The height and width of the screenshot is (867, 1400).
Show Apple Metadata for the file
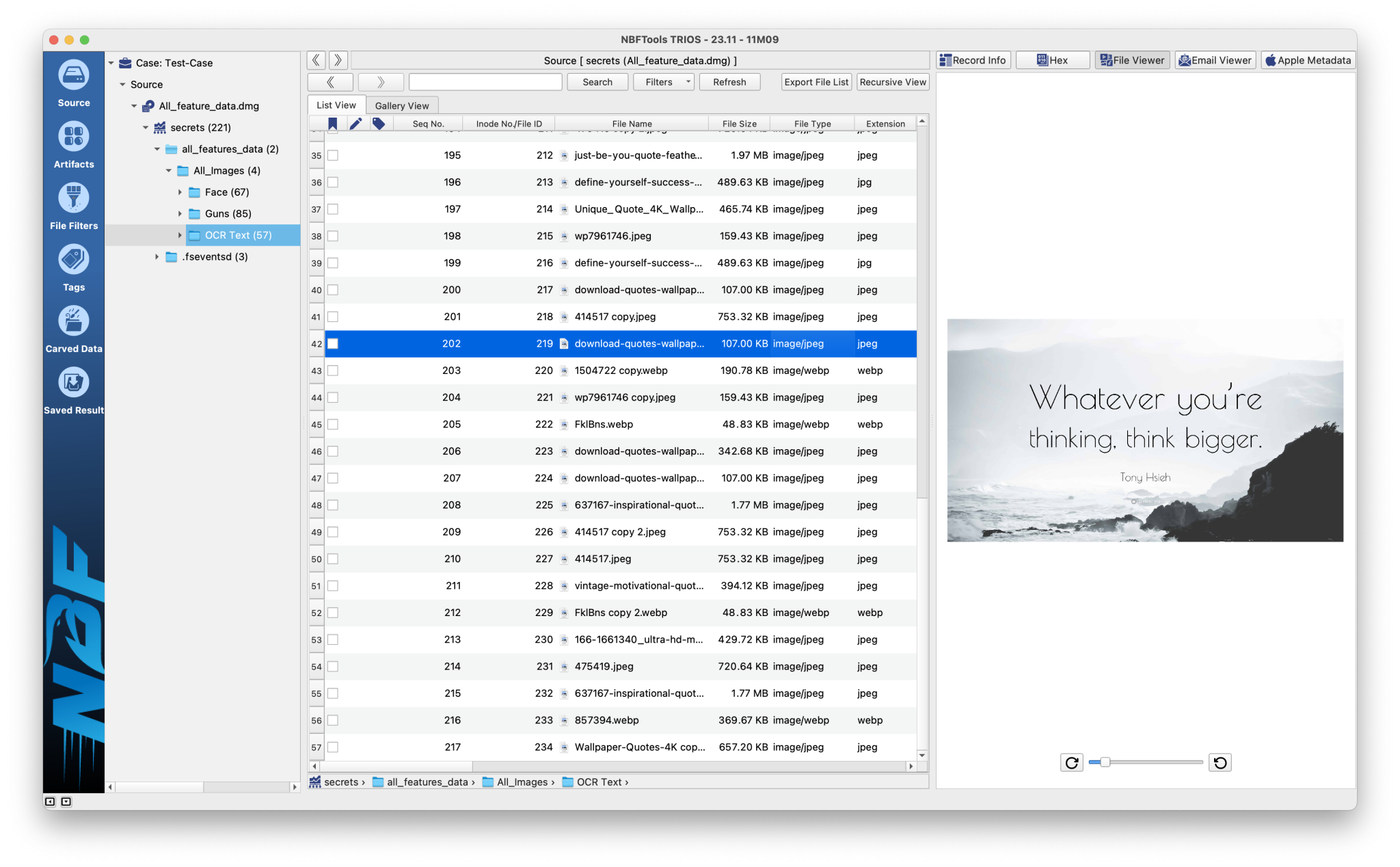pos(1307,59)
